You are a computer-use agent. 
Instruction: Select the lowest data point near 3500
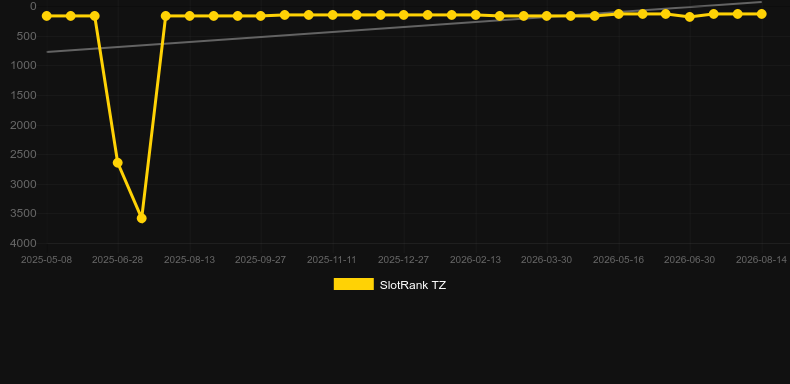142,218
